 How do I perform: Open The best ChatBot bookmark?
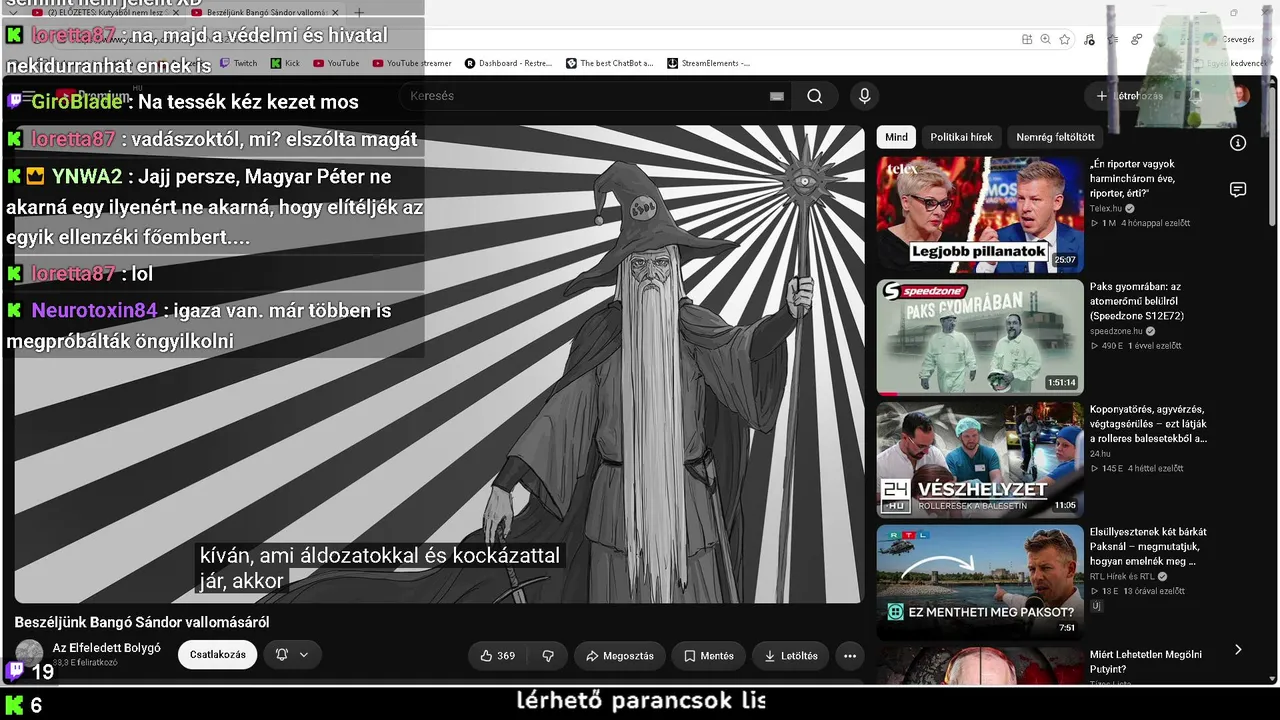[x=610, y=63]
